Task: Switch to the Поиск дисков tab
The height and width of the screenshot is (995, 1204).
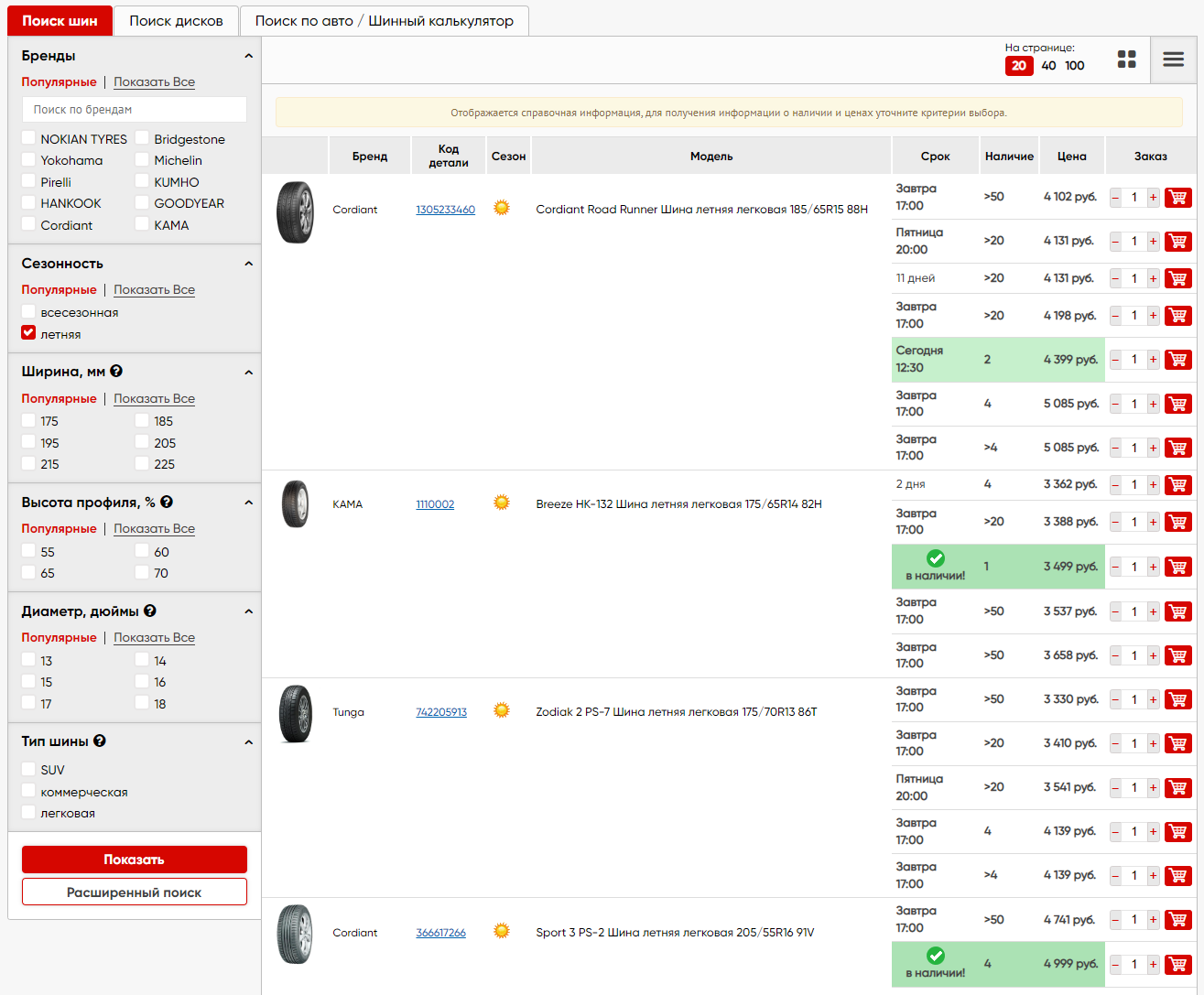Action: [176, 20]
